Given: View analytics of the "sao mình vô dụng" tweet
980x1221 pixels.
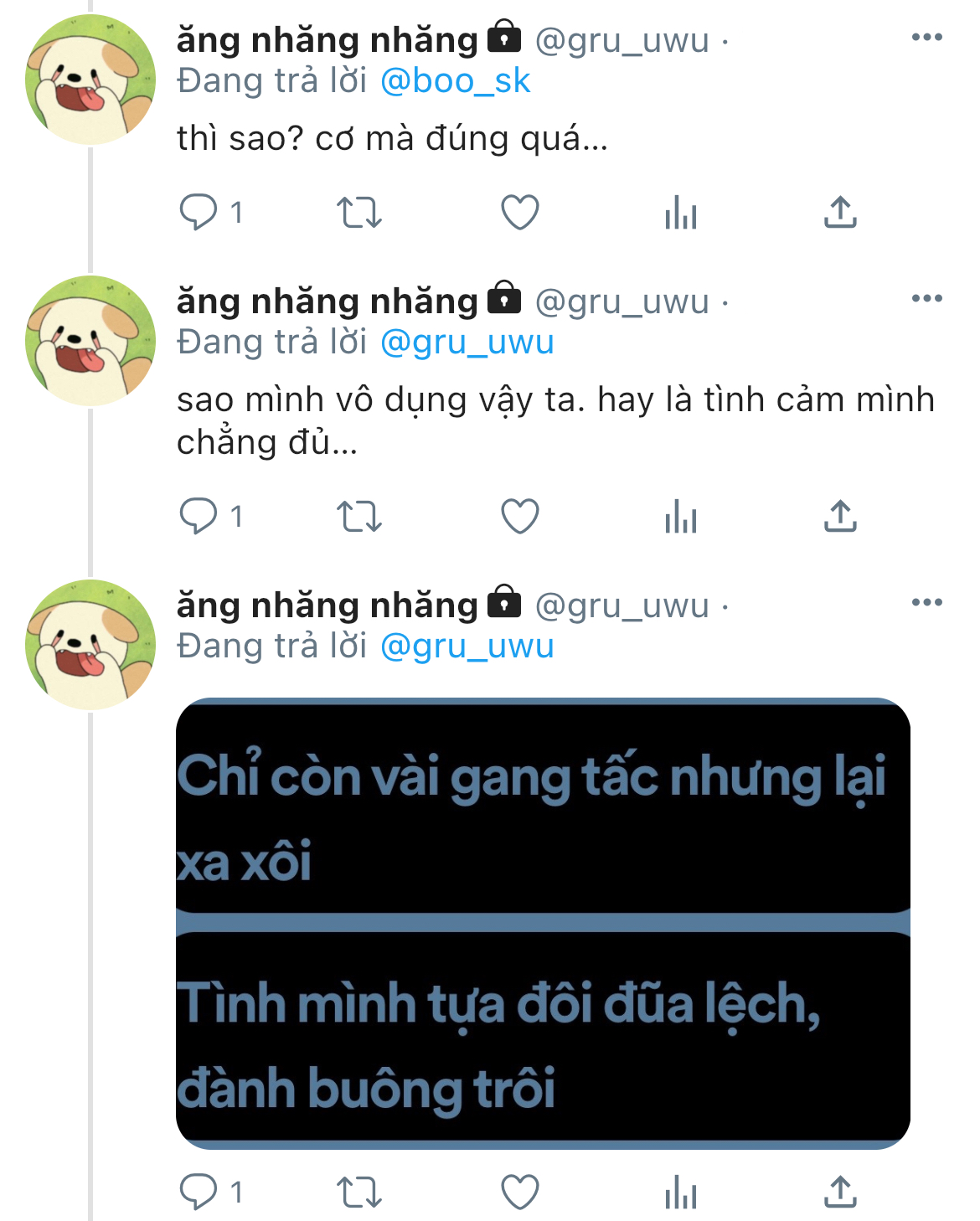Looking at the screenshot, I should tap(681, 517).
